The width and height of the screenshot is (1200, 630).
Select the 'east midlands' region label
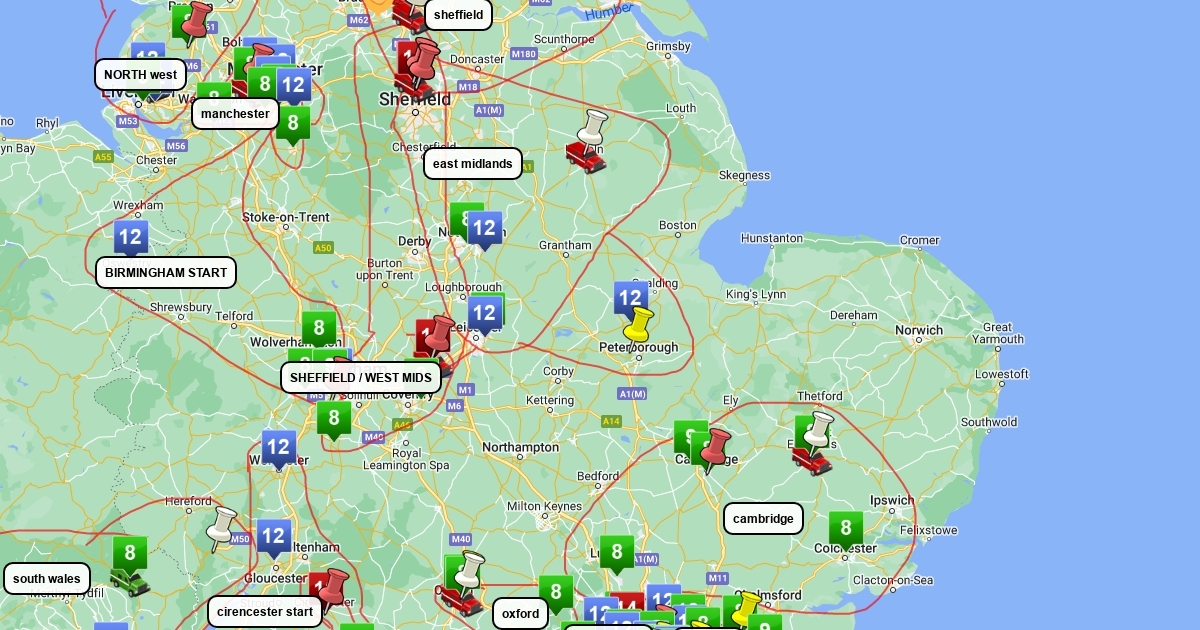click(473, 164)
